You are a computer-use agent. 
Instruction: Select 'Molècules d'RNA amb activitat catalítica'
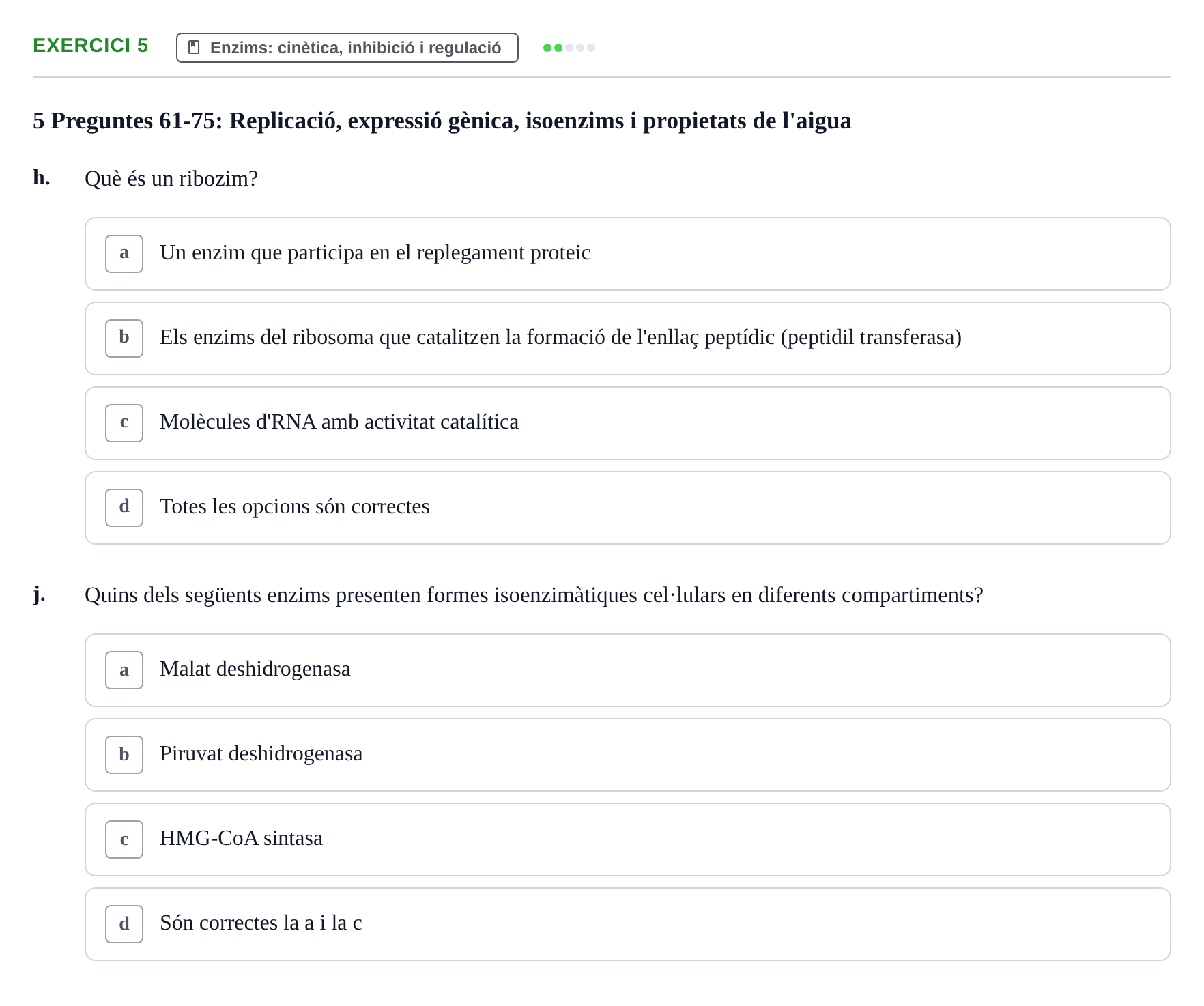pos(627,423)
